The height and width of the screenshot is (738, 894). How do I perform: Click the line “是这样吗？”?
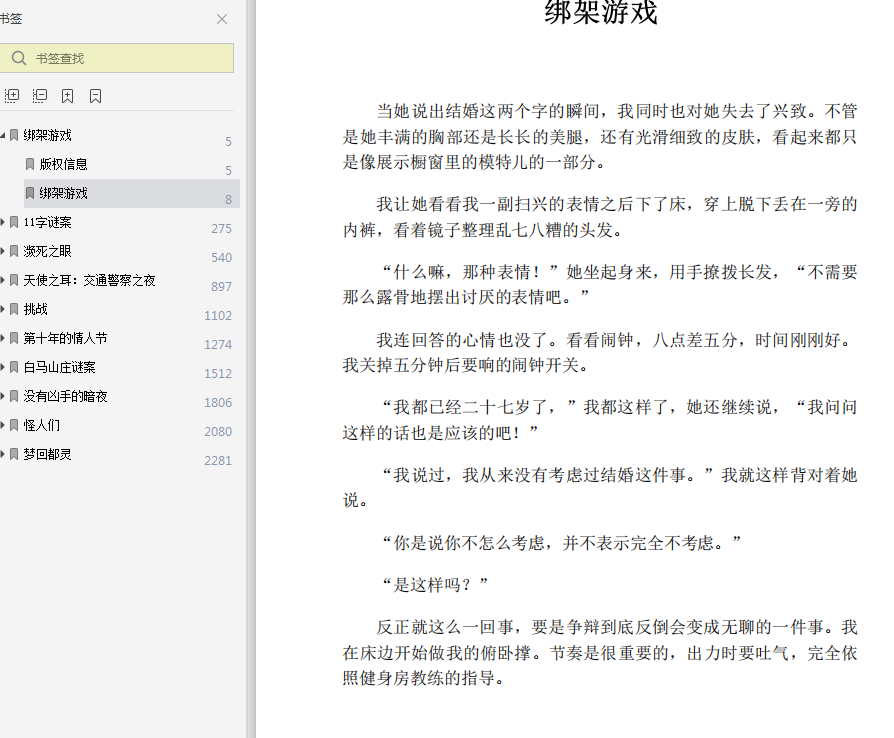click(435, 585)
